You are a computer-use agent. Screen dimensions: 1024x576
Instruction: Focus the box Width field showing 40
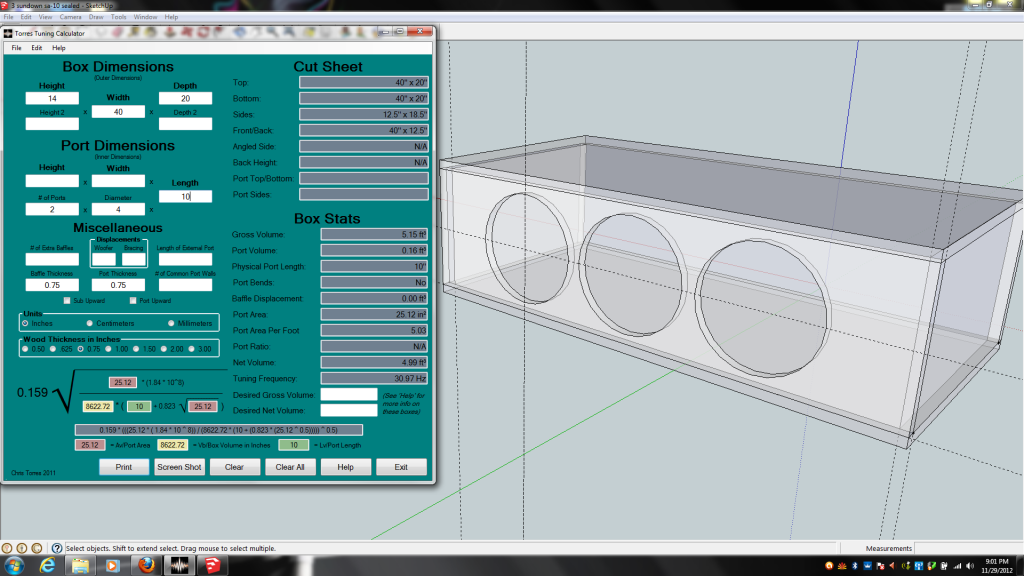[118, 112]
